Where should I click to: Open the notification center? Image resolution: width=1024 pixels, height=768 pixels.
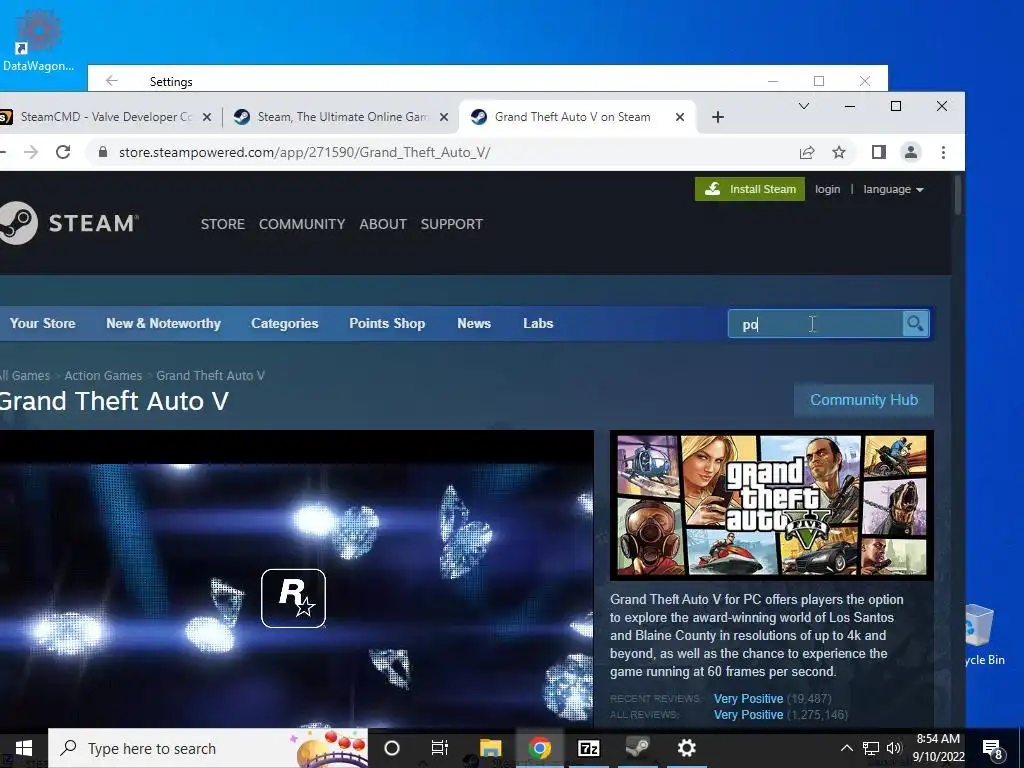tap(993, 749)
